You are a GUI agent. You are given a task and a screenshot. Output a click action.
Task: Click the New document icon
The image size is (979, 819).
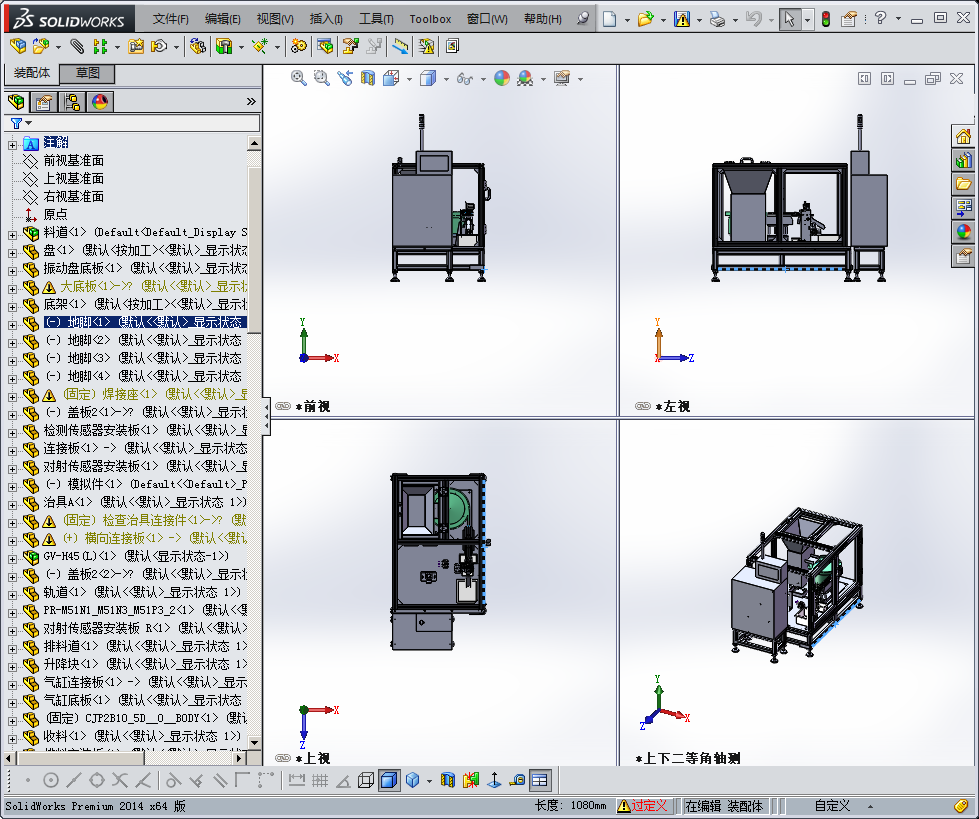point(609,19)
